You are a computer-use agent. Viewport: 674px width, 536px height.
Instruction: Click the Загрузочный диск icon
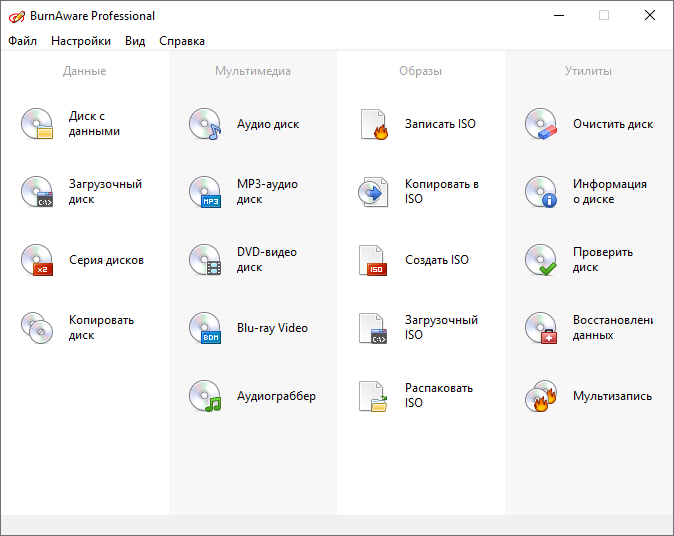37,192
